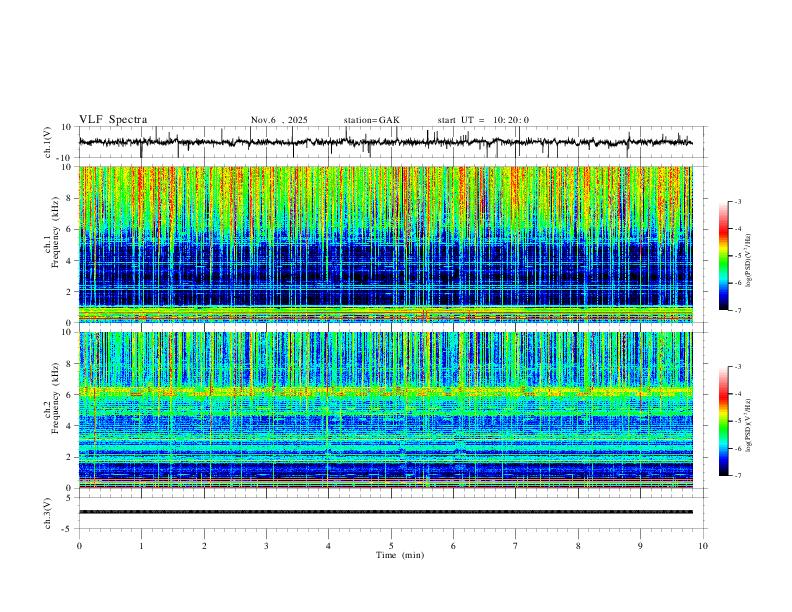Screen dimensions: 792x612
Task: Click the time axis tick label '9'
Action: pos(640,546)
